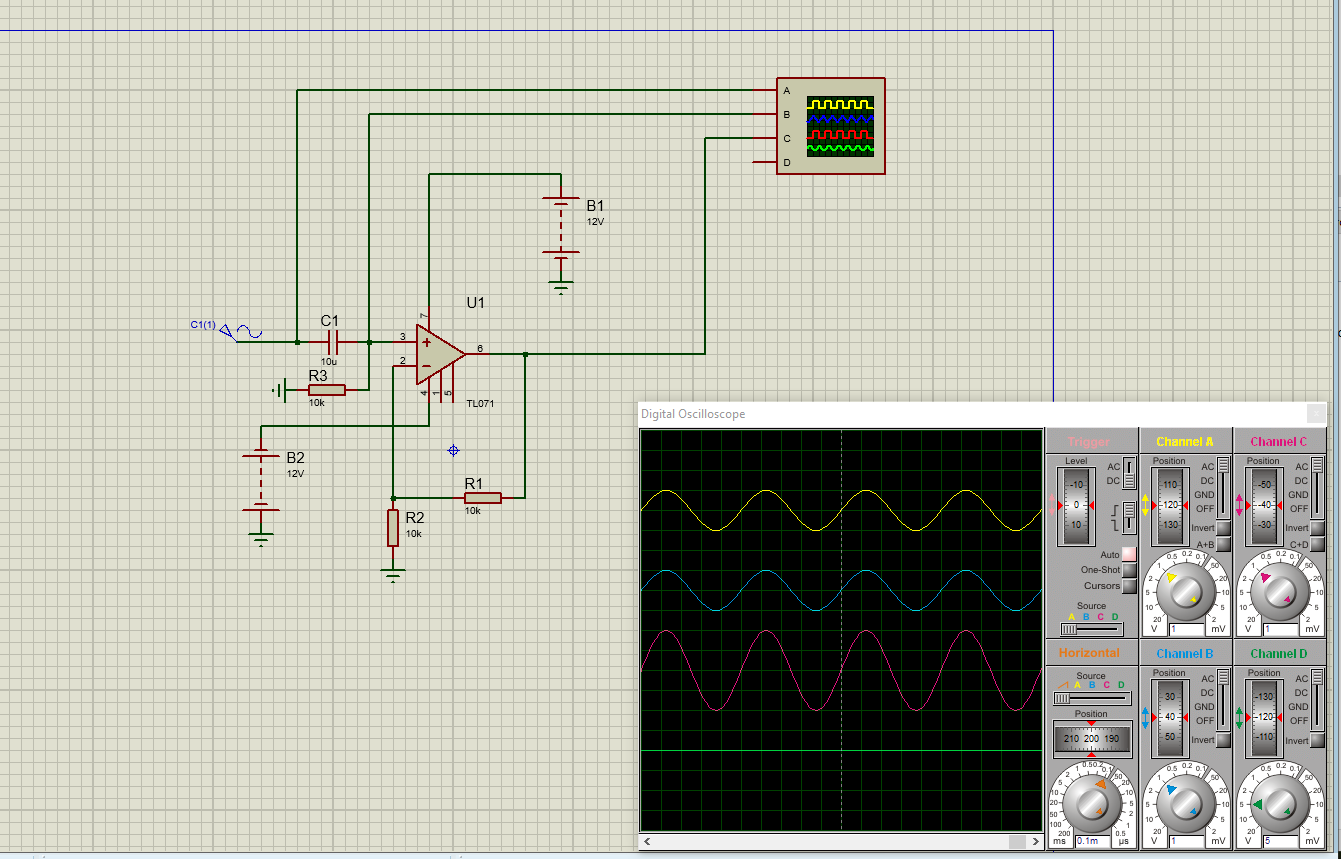Select capacitor C1 in the circuit
The height and width of the screenshot is (859, 1341).
[x=333, y=342]
